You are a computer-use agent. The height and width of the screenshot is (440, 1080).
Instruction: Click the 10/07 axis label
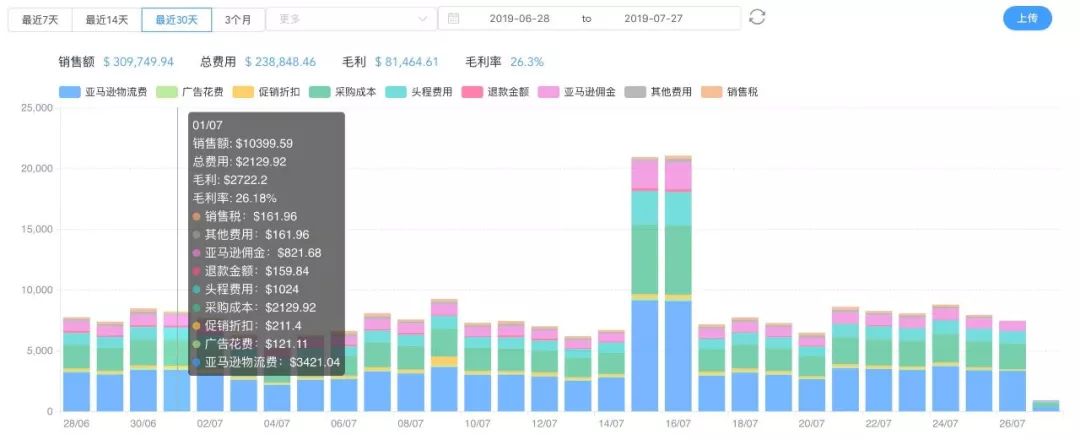coord(477,423)
